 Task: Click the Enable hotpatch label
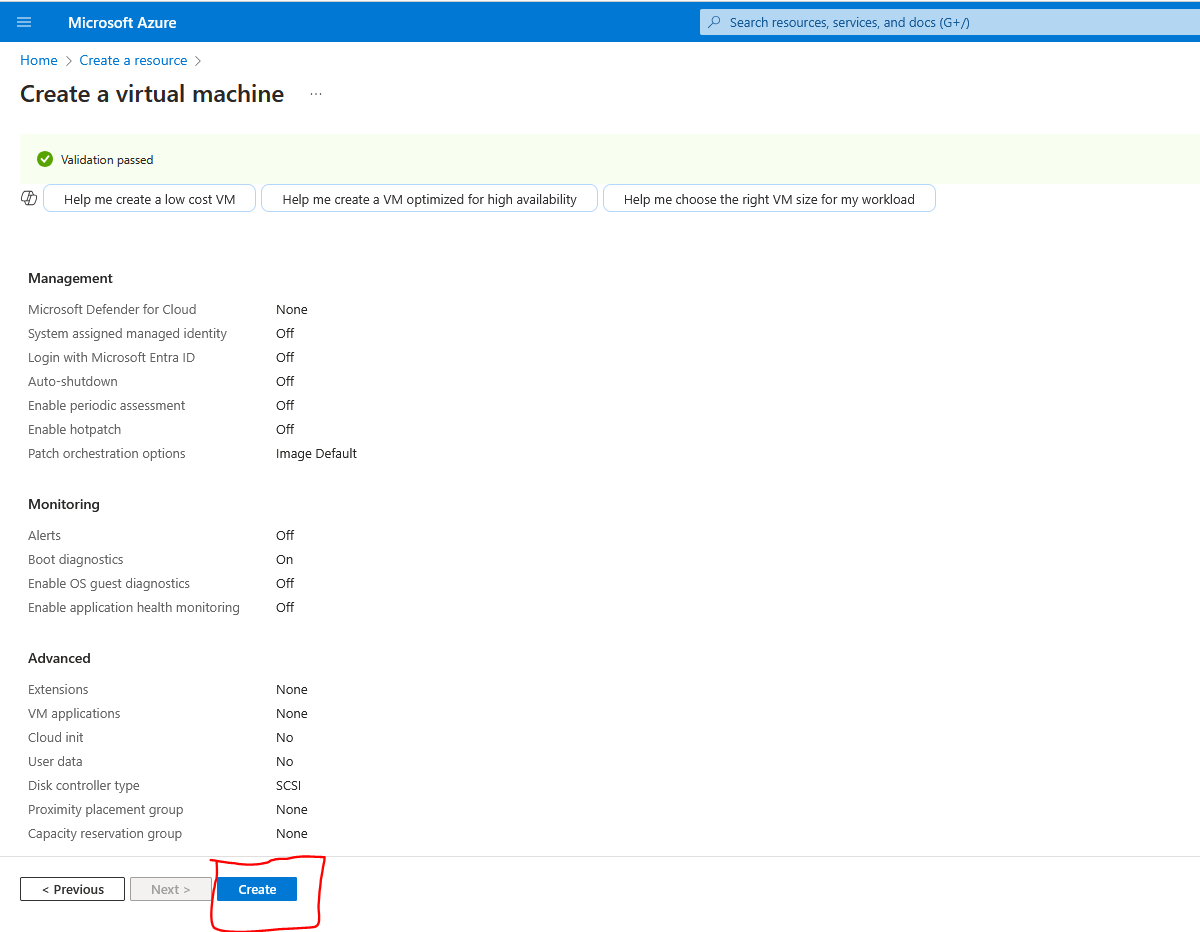click(74, 429)
